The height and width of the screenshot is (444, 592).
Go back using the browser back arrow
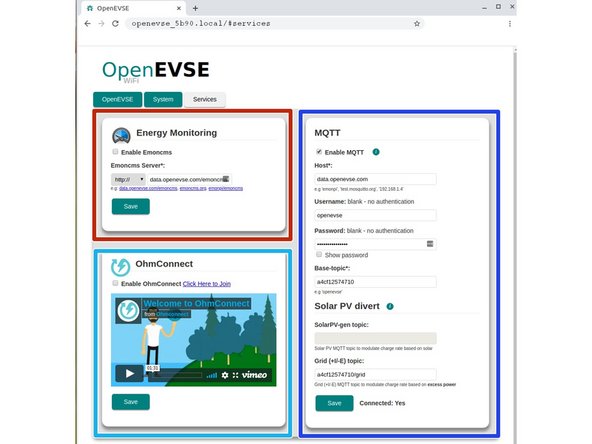(x=88, y=23)
